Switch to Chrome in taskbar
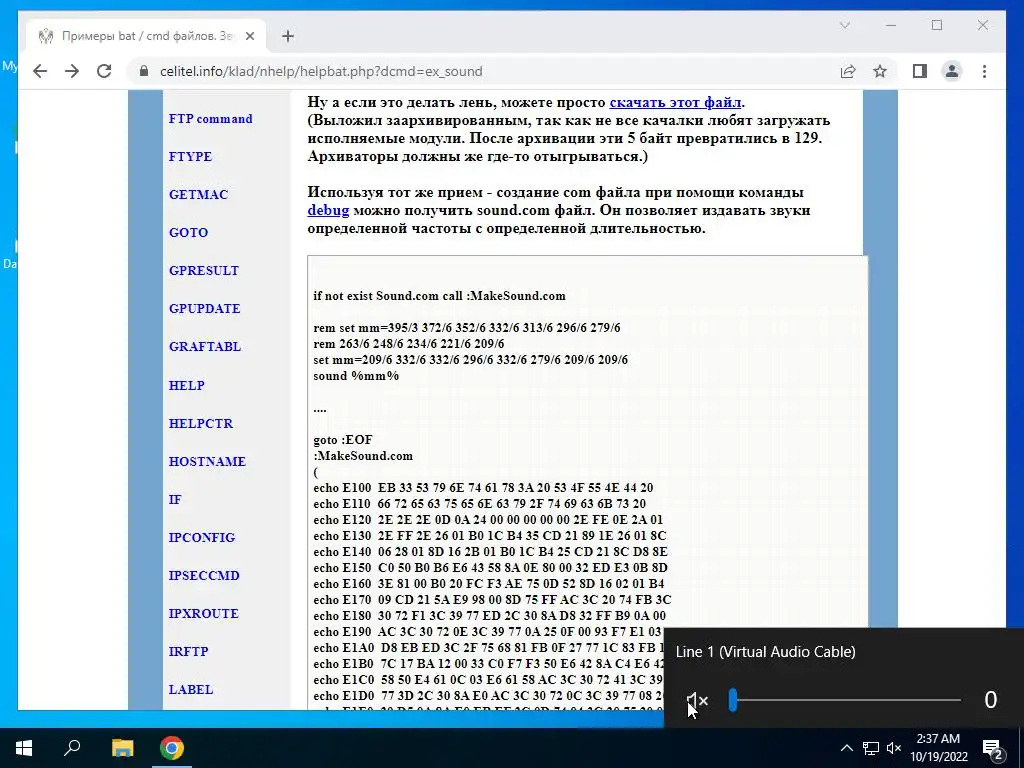This screenshot has width=1024, height=768. point(172,748)
